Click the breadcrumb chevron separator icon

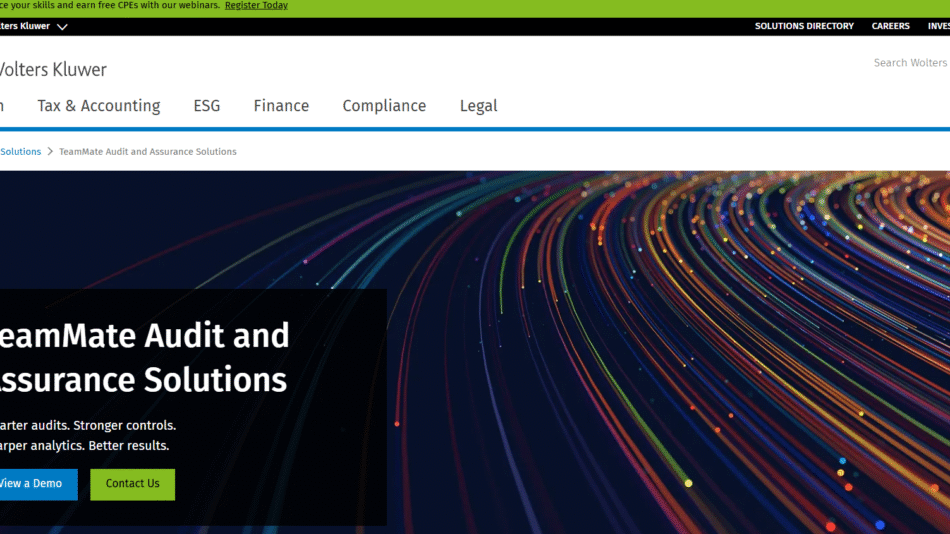tap(50, 152)
